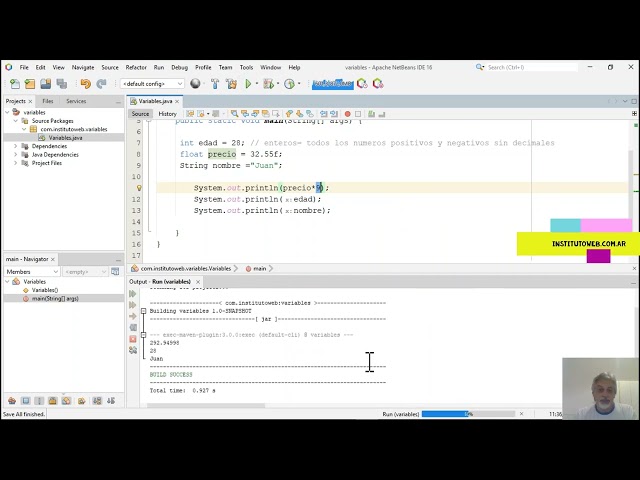The height and width of the screenshot is (480, 640).
Task: Toggle Sort by Source in Navigator
Action: pyautogui.click(x=111, y=401)
